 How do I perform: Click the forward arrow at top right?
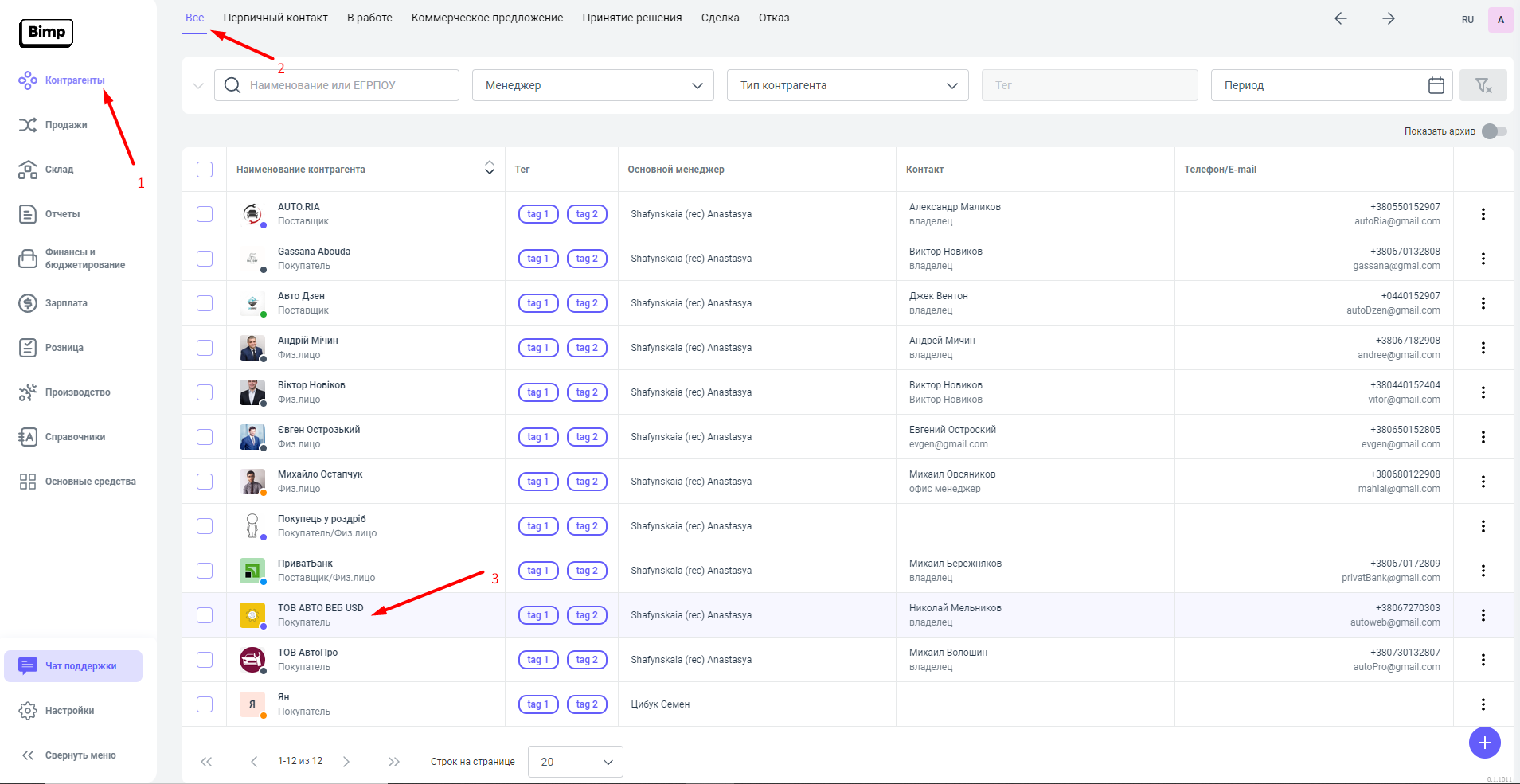[x=1389, y=18]
